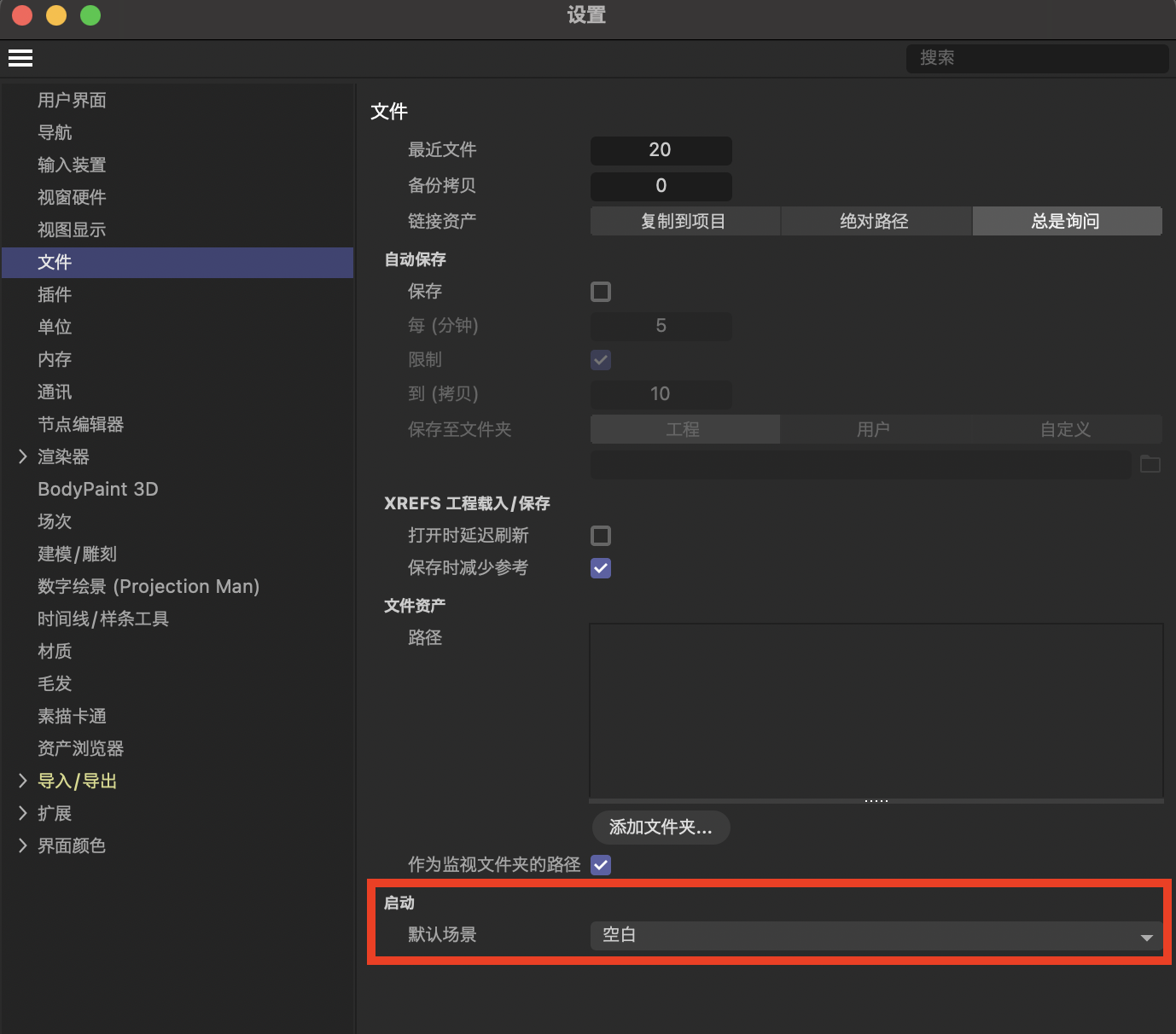
Task: Expand the 扩展 tree node
Action: pos(23,813)
